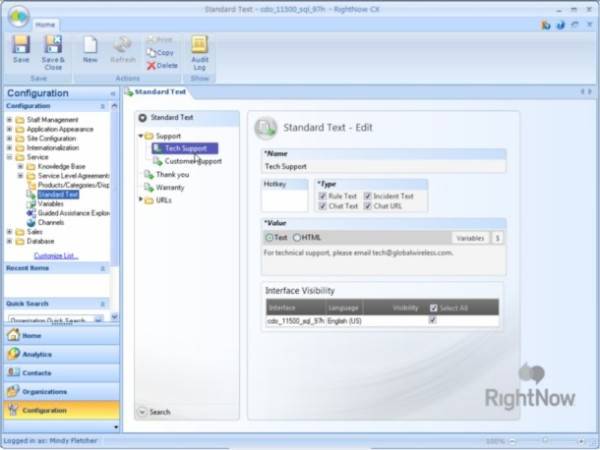This screenshot has width=600, height=450.
Task: Open the Audit Log
Action: [x=199, y=52]
